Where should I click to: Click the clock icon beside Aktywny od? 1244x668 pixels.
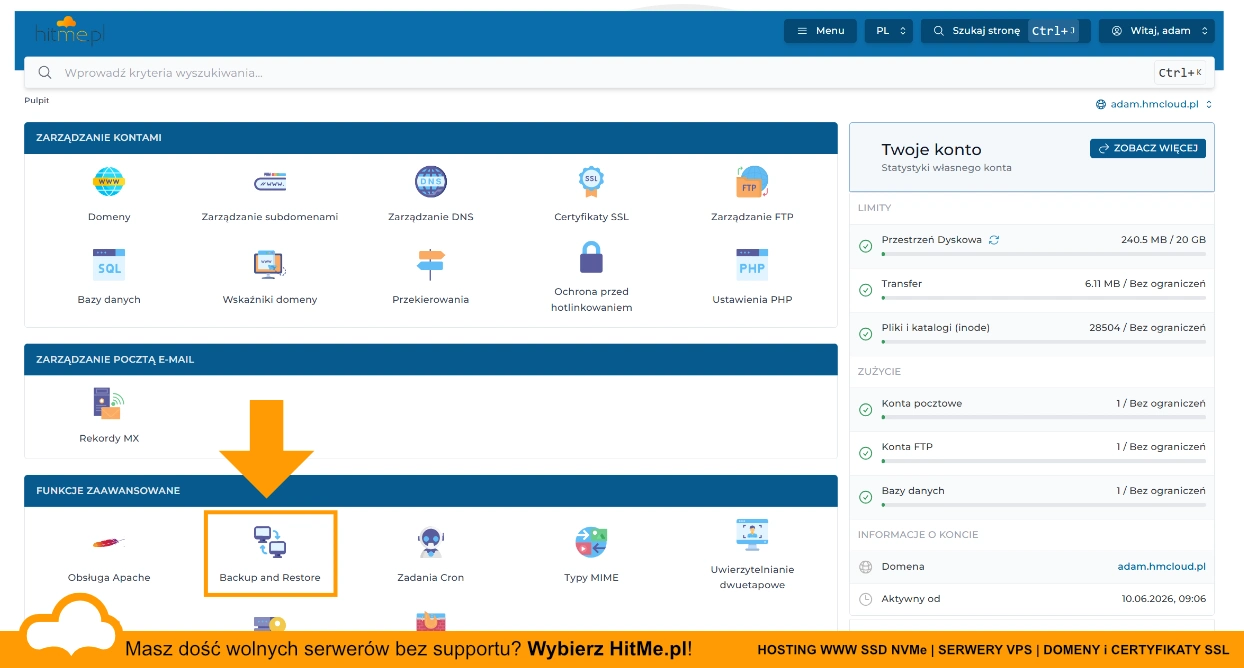(866, 599)
